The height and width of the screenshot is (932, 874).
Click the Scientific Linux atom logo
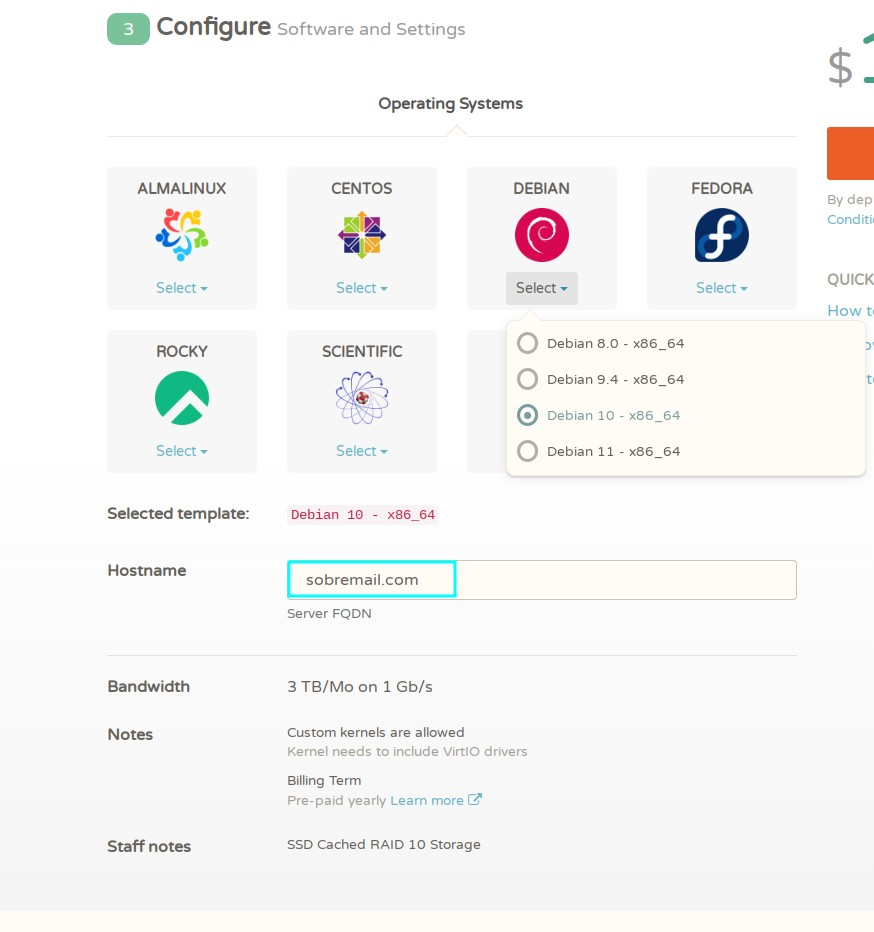point(361,398)
